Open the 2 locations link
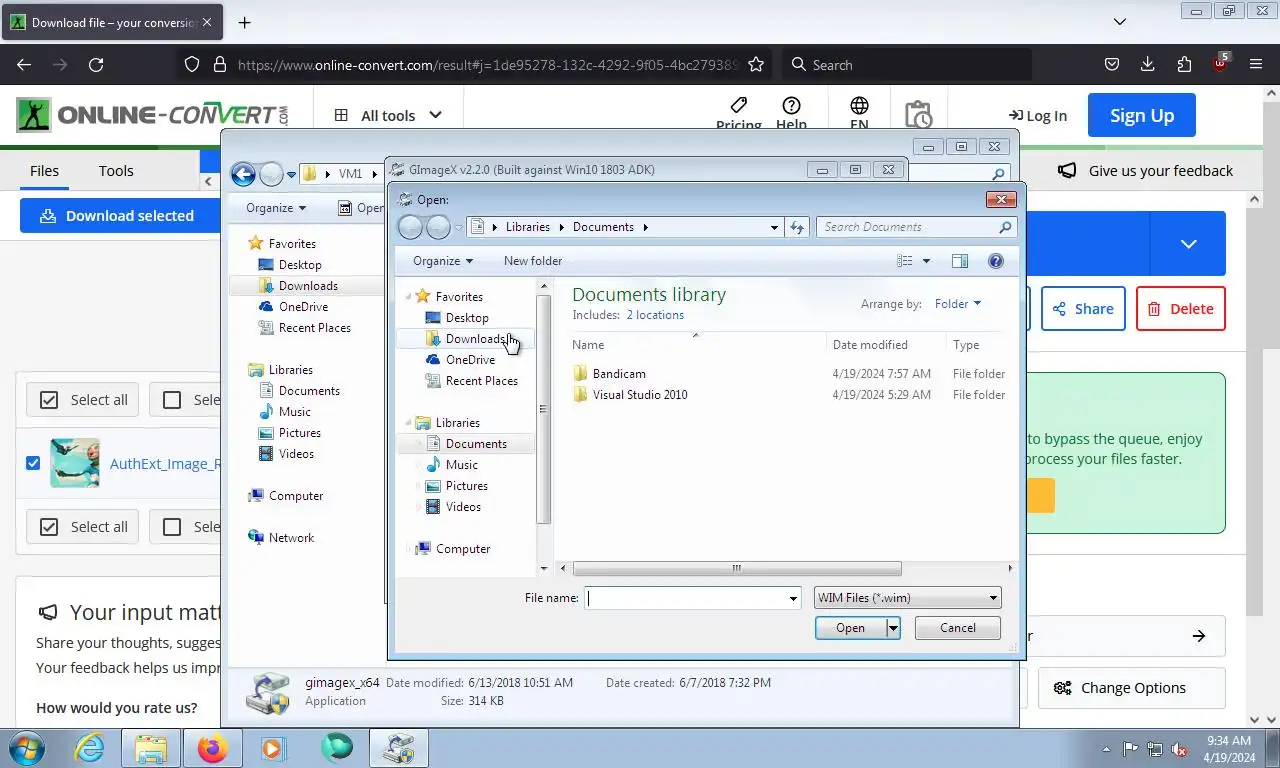 coord(655,315)
